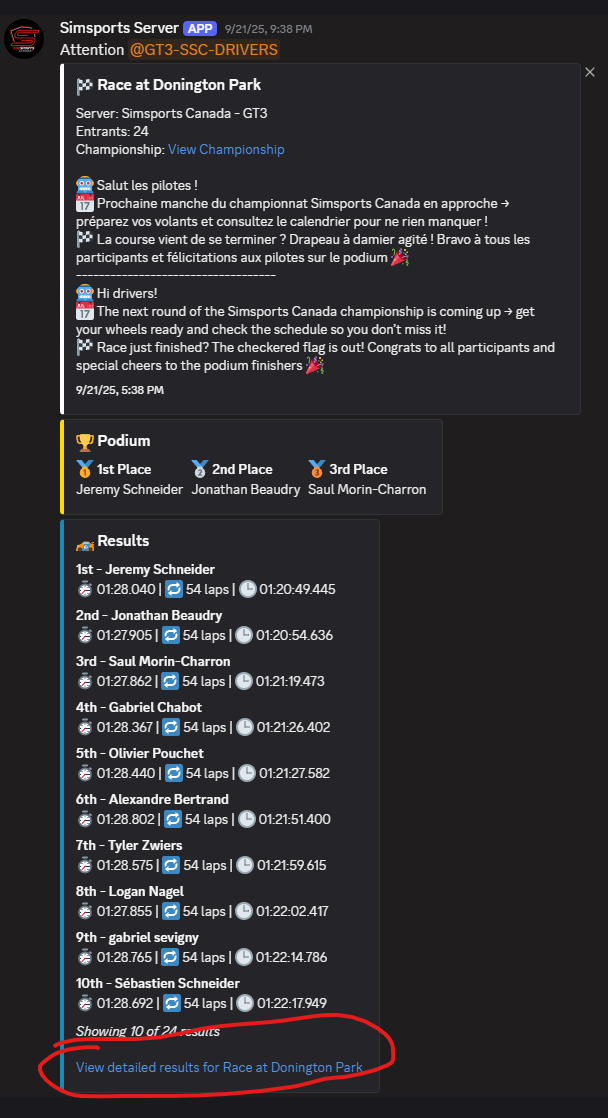The width and height of the screenshot is (608, 1118).
Task: Click the silver 2nd Place medal icon
Action: point(199,469)
